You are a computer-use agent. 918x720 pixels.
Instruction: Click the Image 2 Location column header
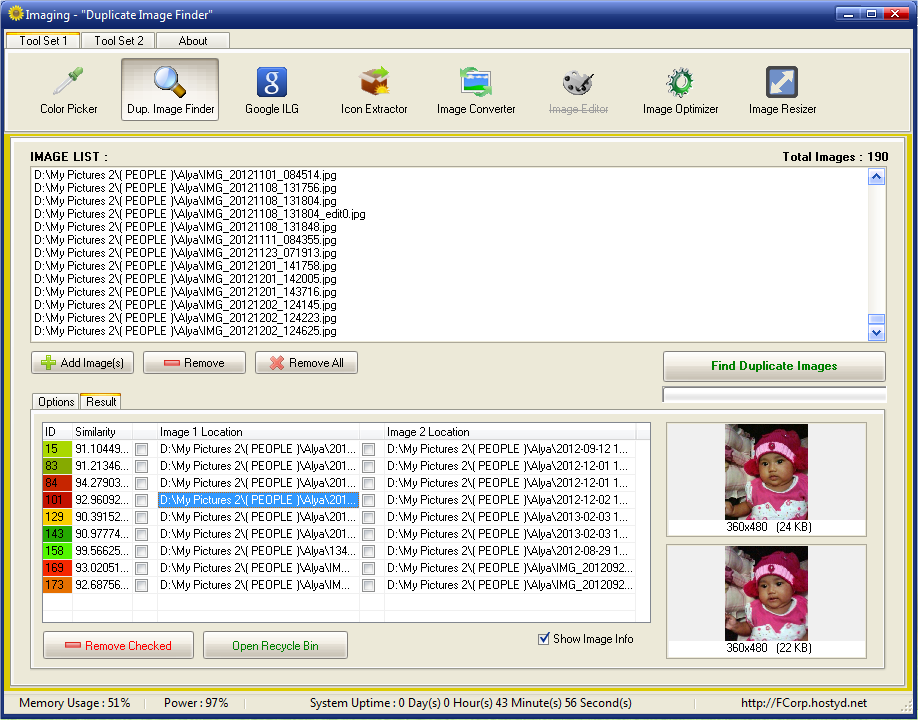click(x=509, y=432)
